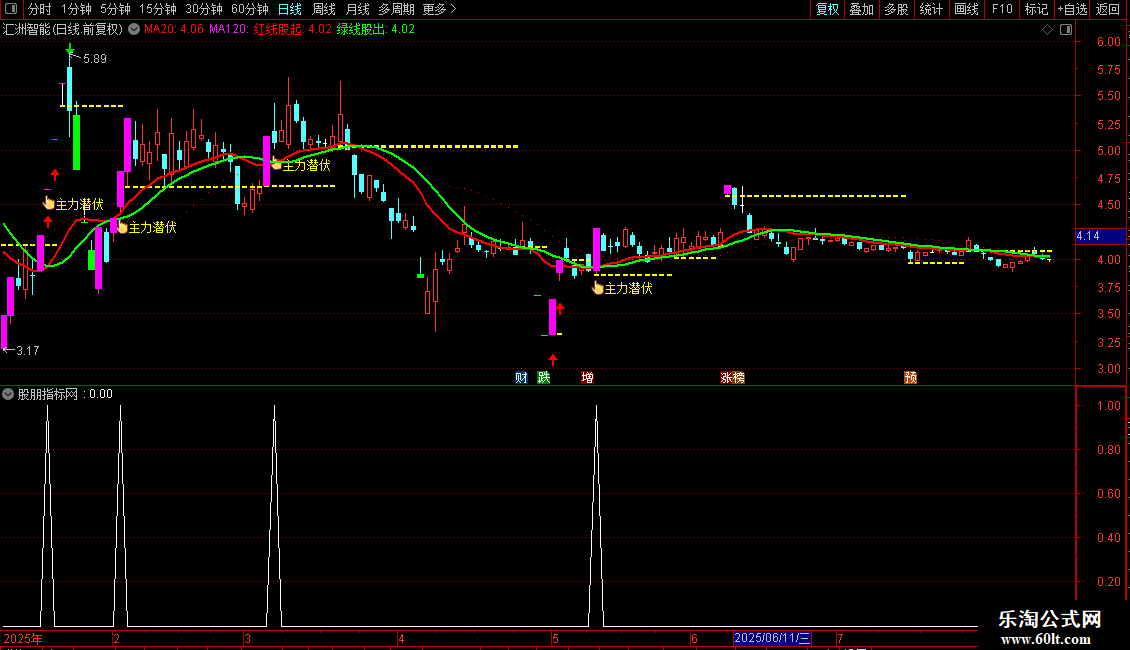1130x650 pixels.
Task: Toggle the side panel icon near price axis
Action: 1066,29
